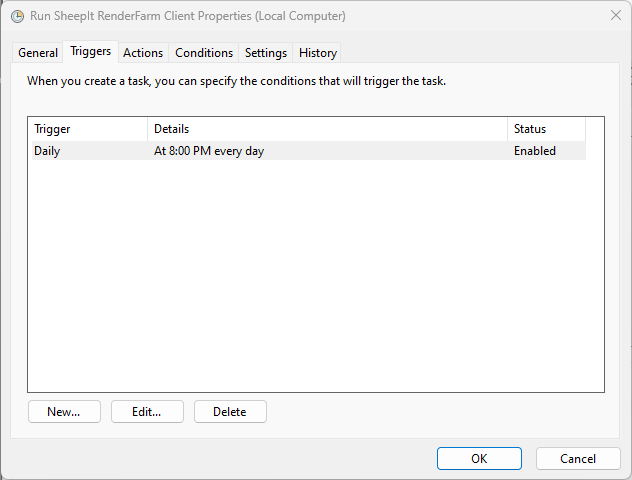Click the Task Scheduler clock icon in title bar
The width and height of the screenshot is (632, 480).
pos(17,16)
